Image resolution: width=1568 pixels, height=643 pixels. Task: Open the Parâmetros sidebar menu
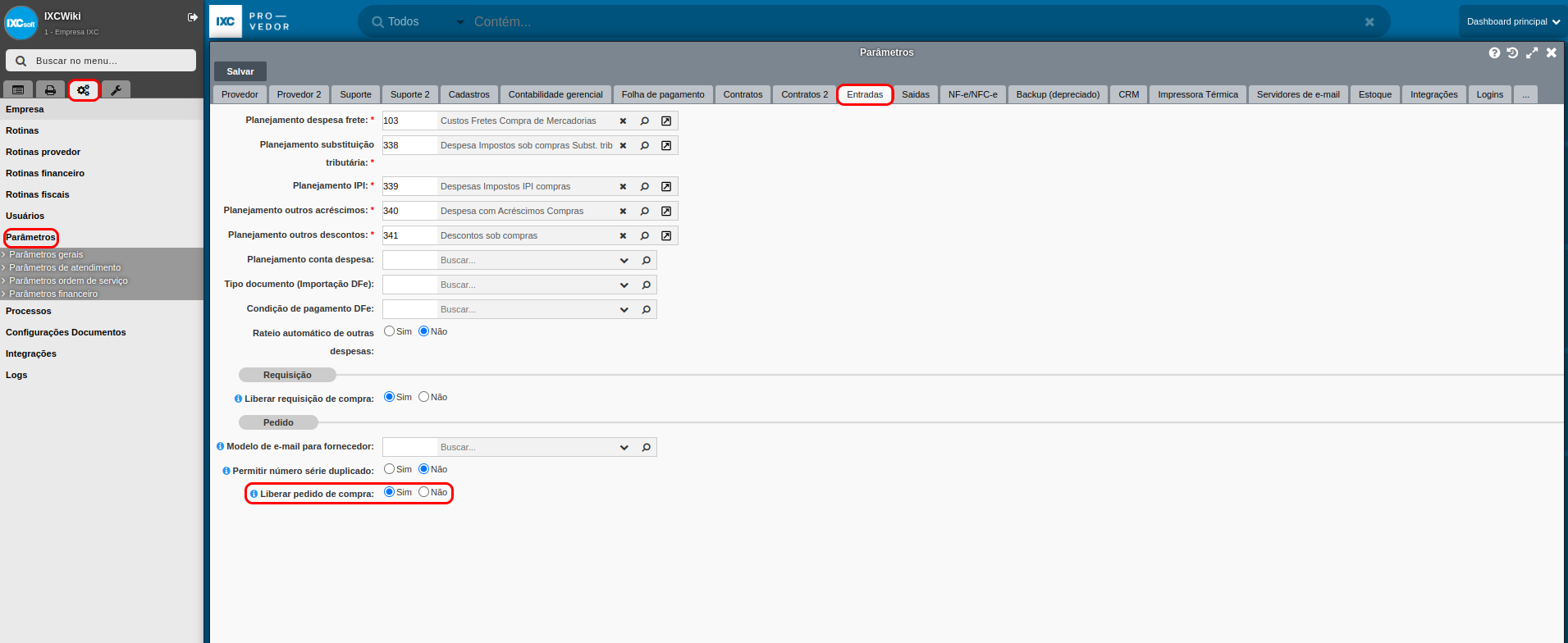tap(30, 237)
